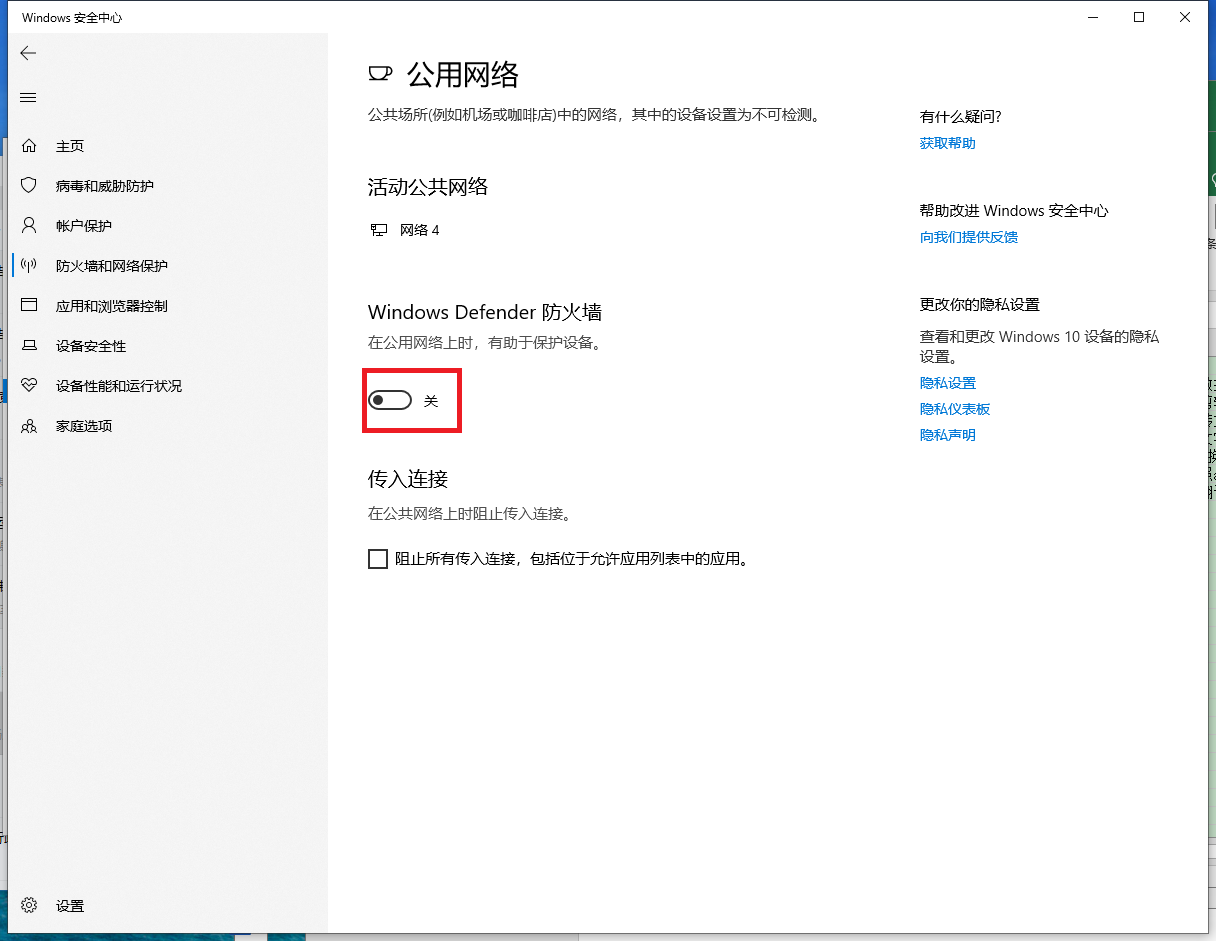Click the 获取帮助 link

[x=948, y=143]
